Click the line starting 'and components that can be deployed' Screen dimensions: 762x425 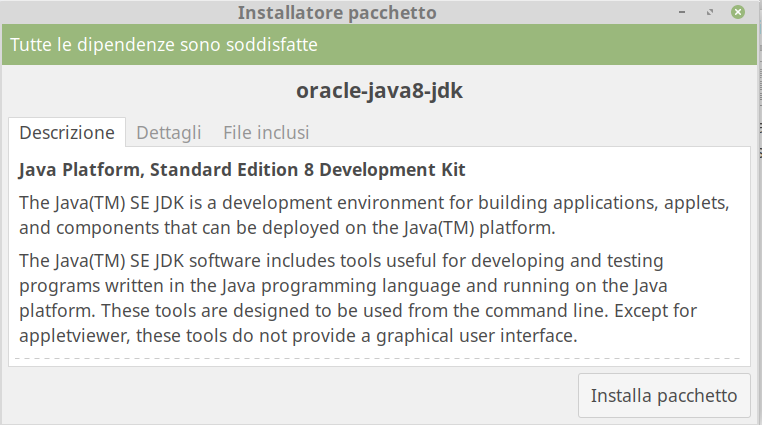point(287,228)
